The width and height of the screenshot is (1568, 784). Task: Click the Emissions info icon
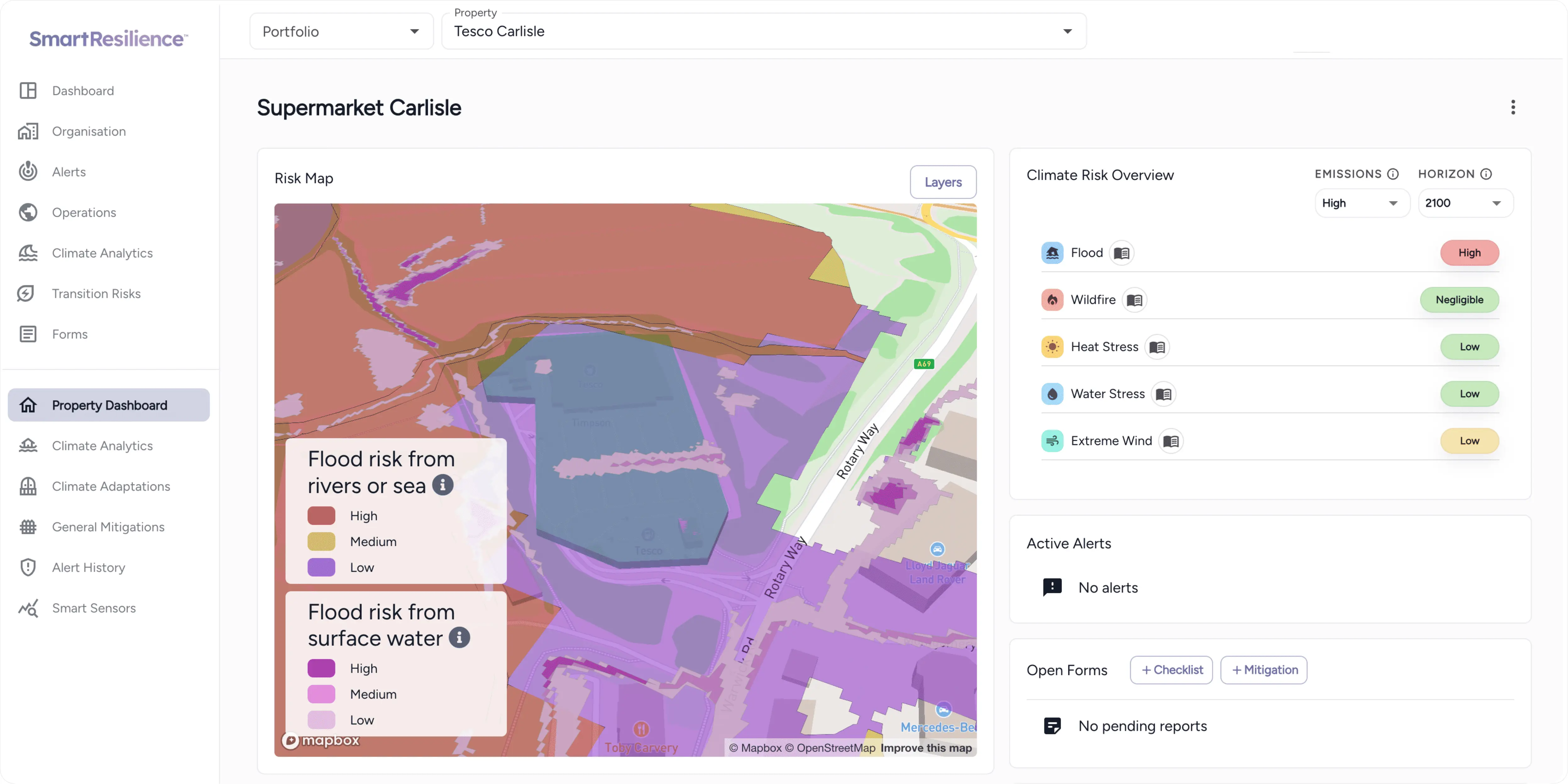(x=1393, y=174)
